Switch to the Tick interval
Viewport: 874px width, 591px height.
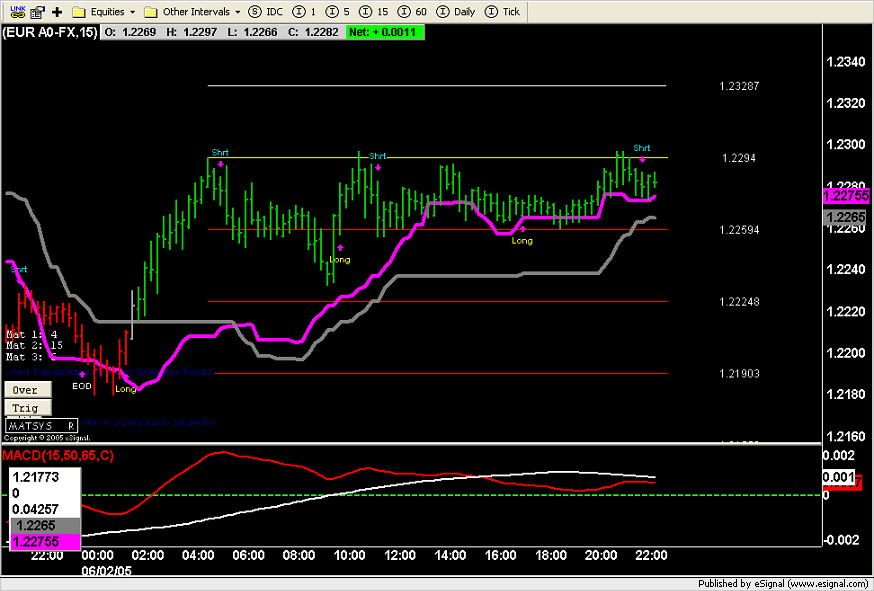[503, 11]
